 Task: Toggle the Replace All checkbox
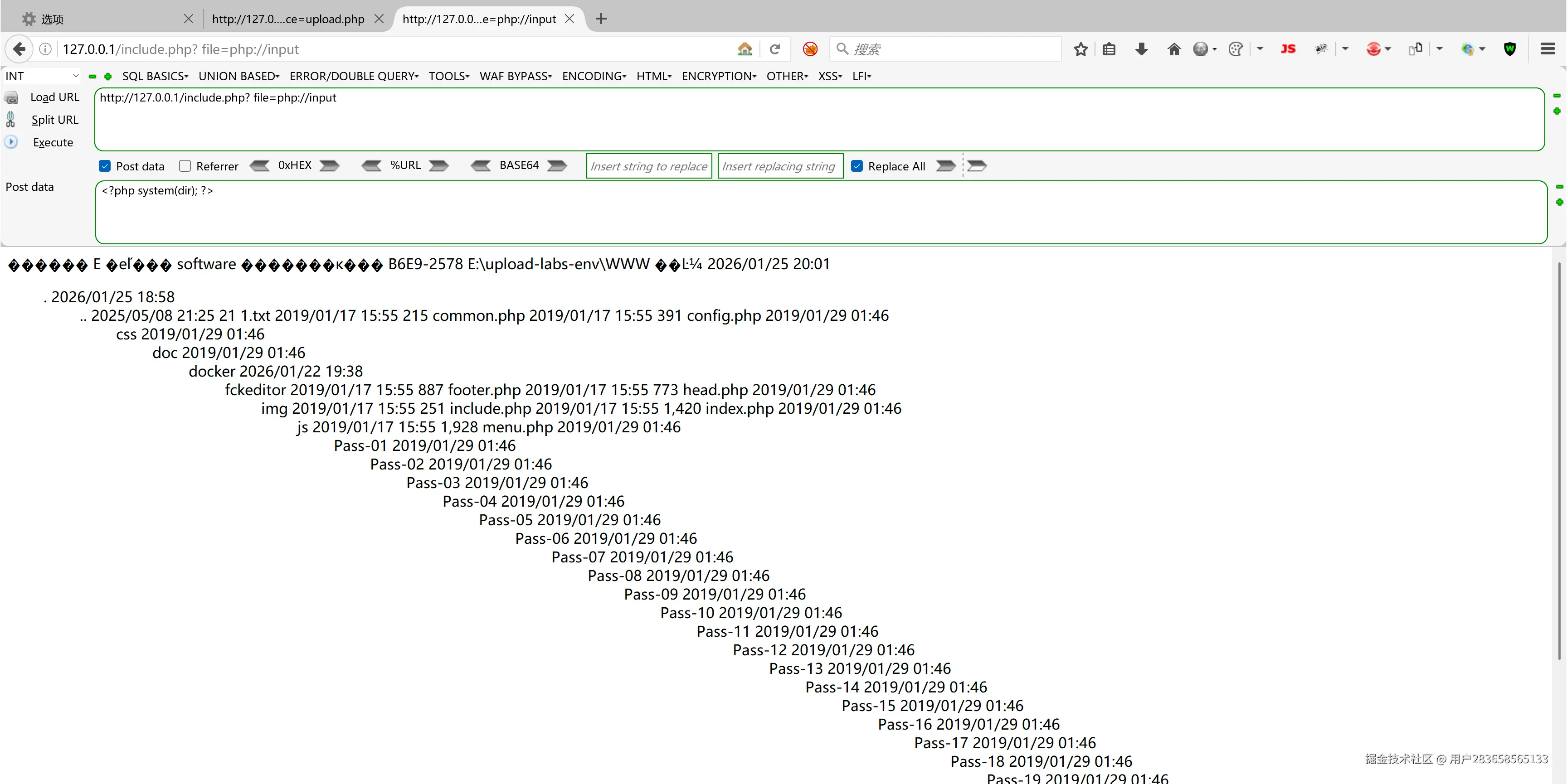click(x=856, y=166)
